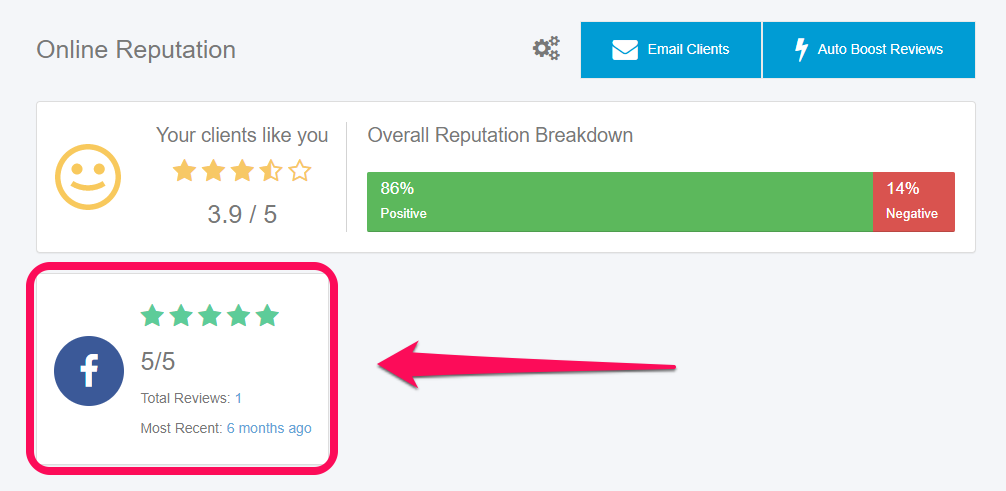
Task: Click the empty fifth yellow star
Action: pos(300,171)
